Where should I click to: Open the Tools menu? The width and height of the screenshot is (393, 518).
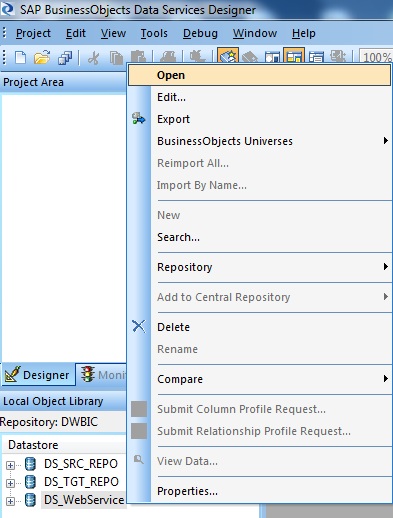(x=154, y=33)
